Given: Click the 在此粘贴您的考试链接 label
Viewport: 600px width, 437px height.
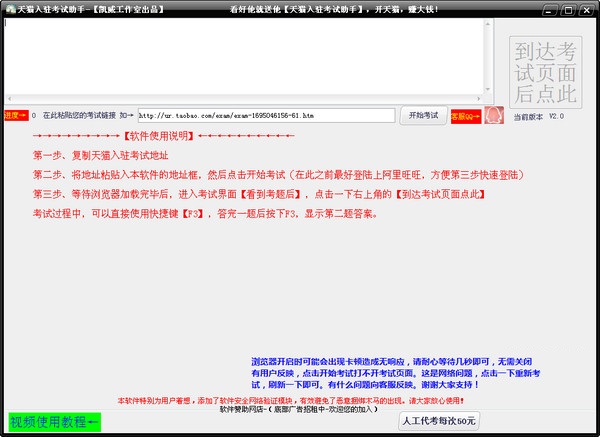Looking at the screenshot, I should pyautogui.click(x=79, y=115).
